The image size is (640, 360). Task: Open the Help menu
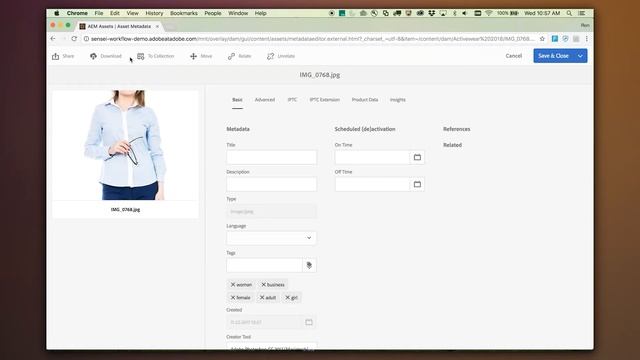tap(260, 13)
